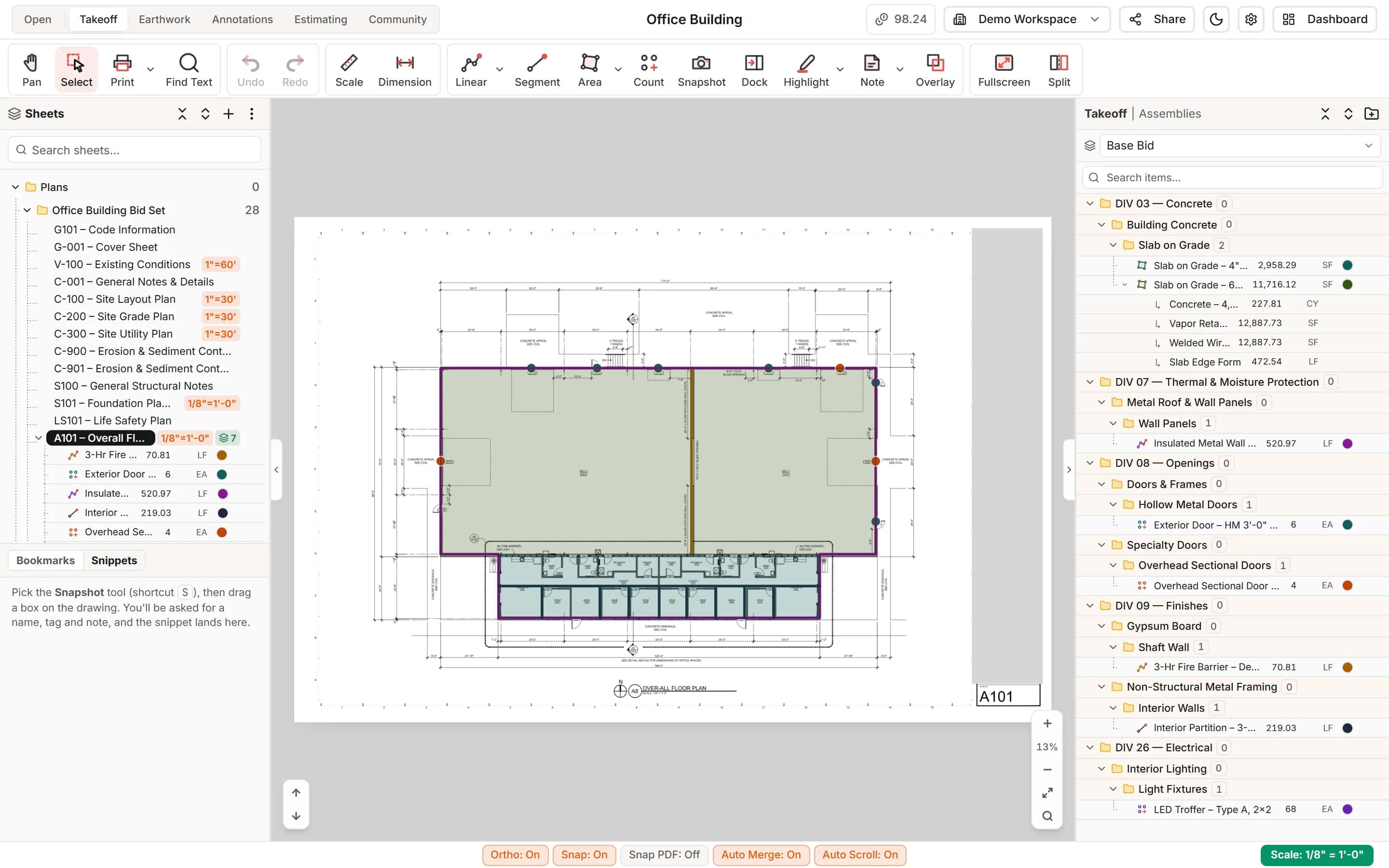Activate the Scale ruler tool
Image resolution: width=1389 pixels, height=868 pixels.
coord(349,70)
